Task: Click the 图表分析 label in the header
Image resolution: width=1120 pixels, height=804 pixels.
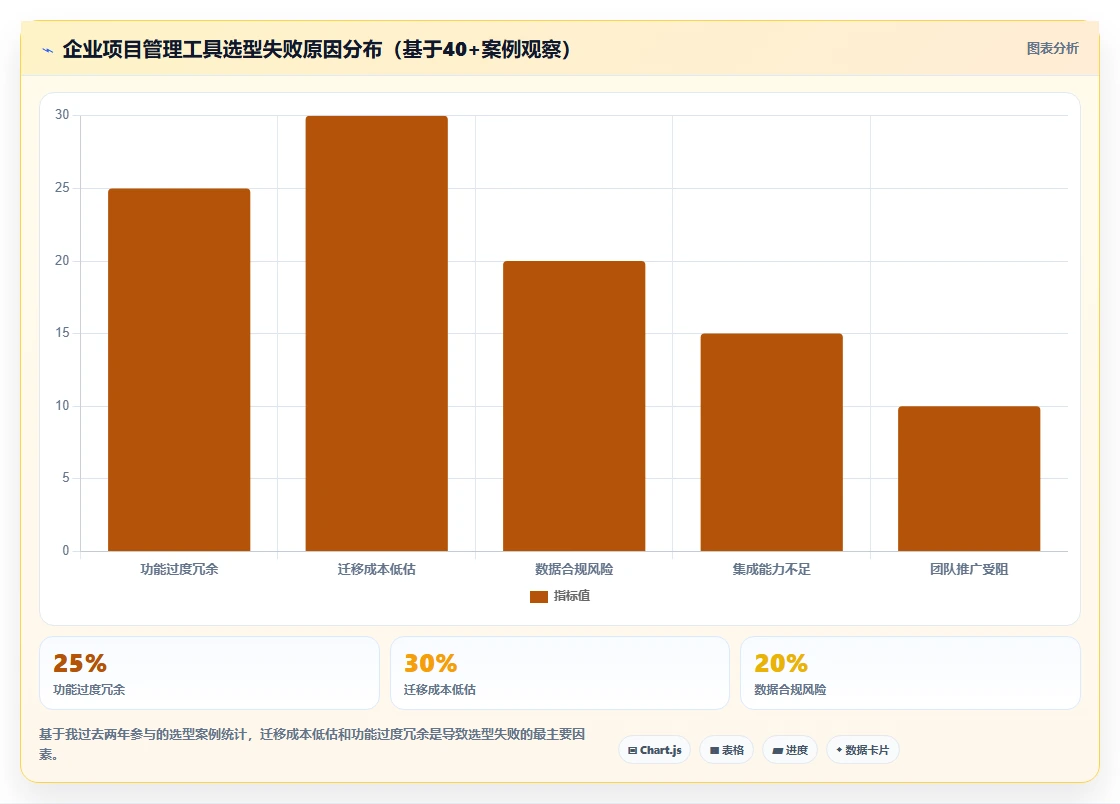Action: [x=1052, y=49]
